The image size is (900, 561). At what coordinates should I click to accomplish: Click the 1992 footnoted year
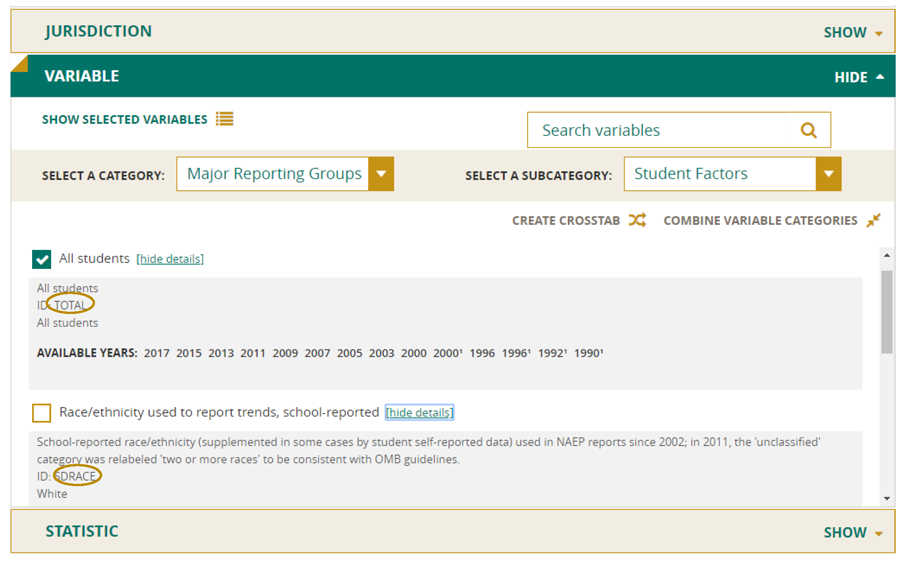(x=552, y=353)
